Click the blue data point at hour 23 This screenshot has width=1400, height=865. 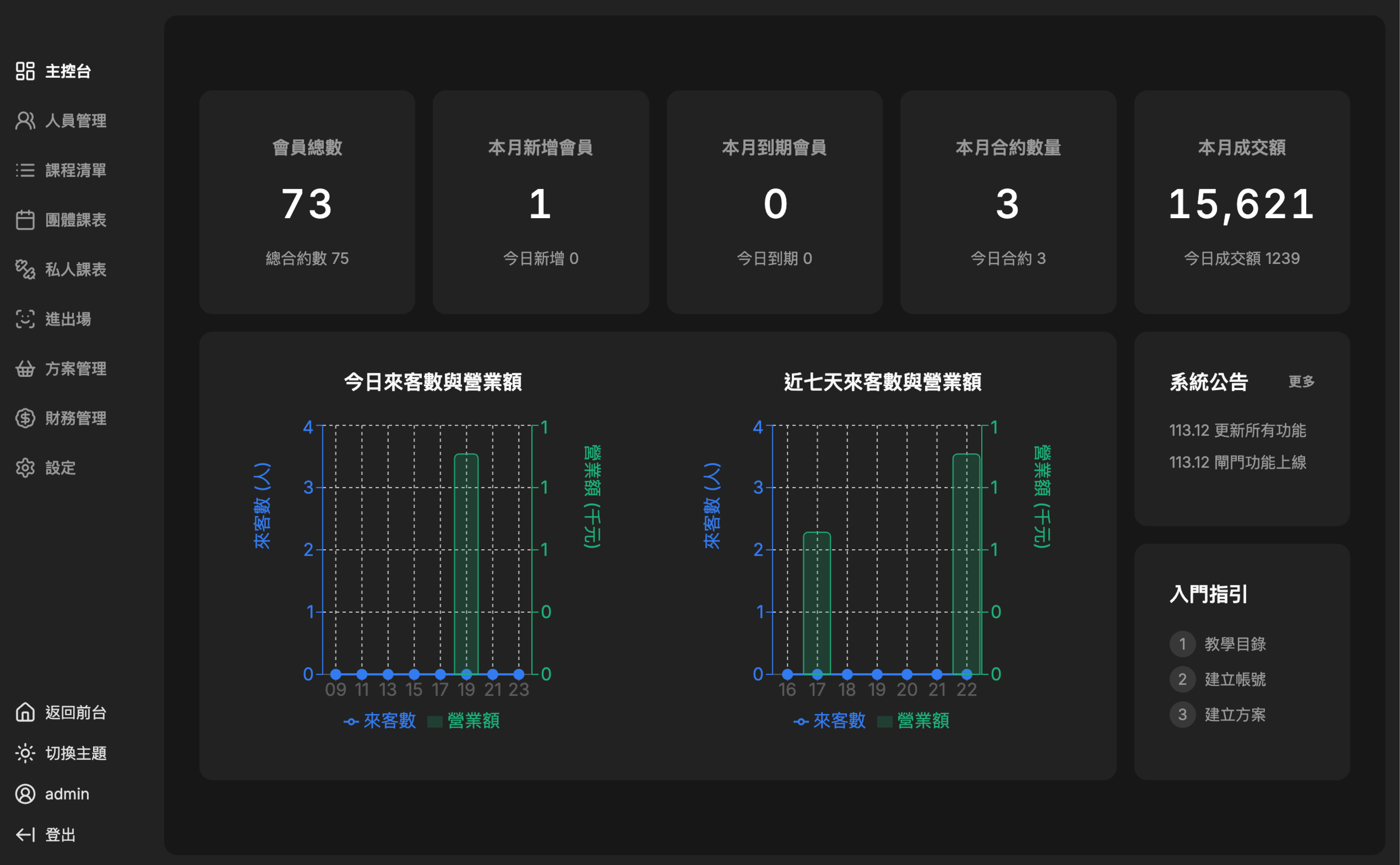519,674
